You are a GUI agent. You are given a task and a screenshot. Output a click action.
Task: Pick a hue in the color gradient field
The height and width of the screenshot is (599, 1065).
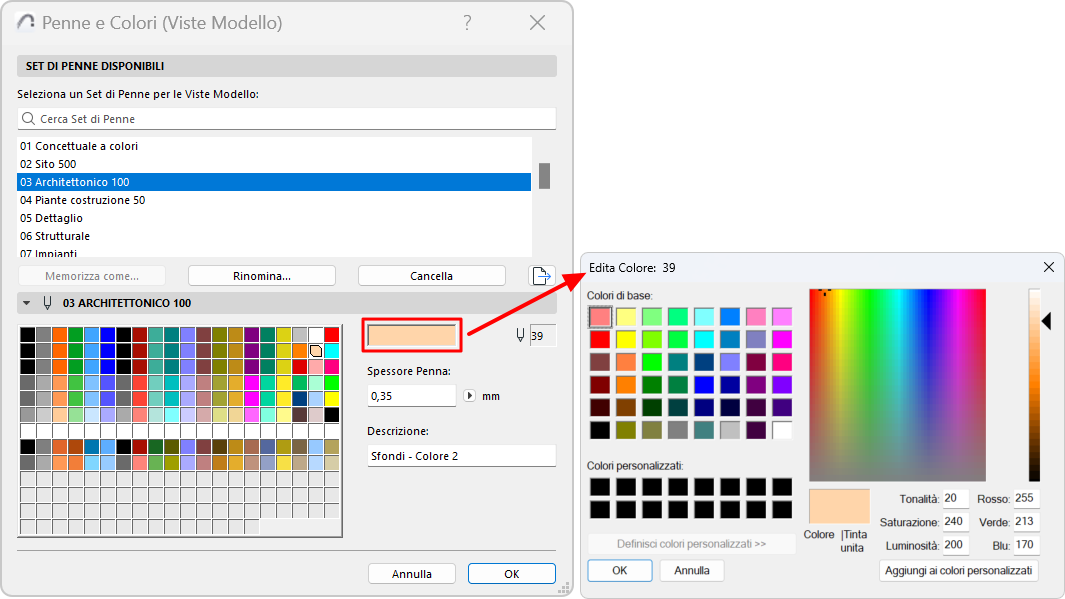[895, 385]
